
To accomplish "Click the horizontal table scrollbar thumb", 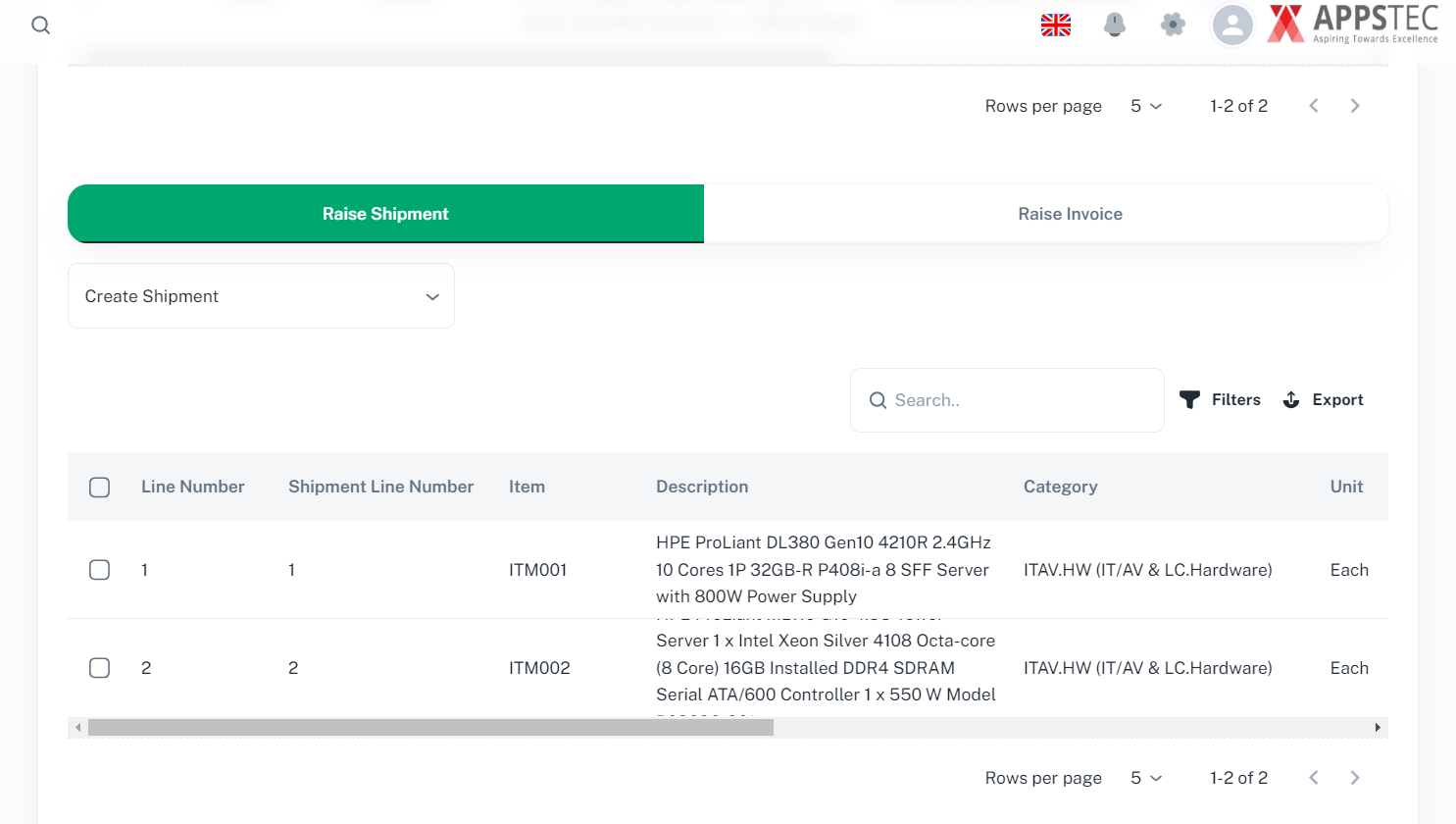I will [430, 728].
